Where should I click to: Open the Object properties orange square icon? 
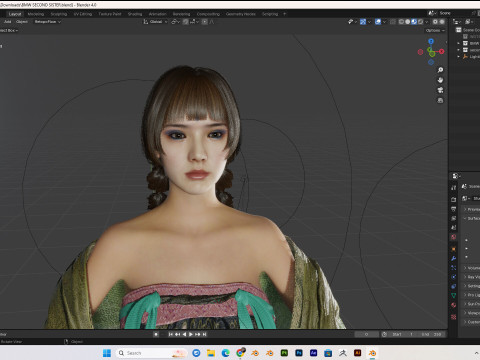pos(454,249)
